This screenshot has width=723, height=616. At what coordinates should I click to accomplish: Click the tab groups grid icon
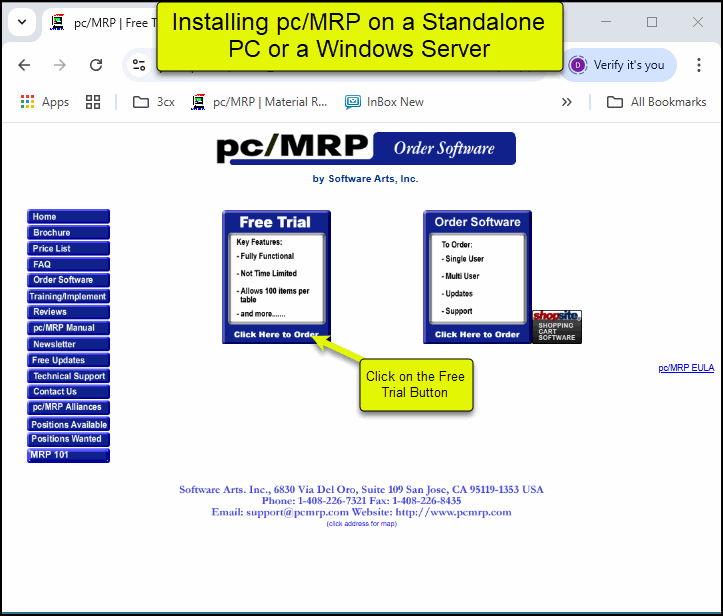[x=93, y=102]
